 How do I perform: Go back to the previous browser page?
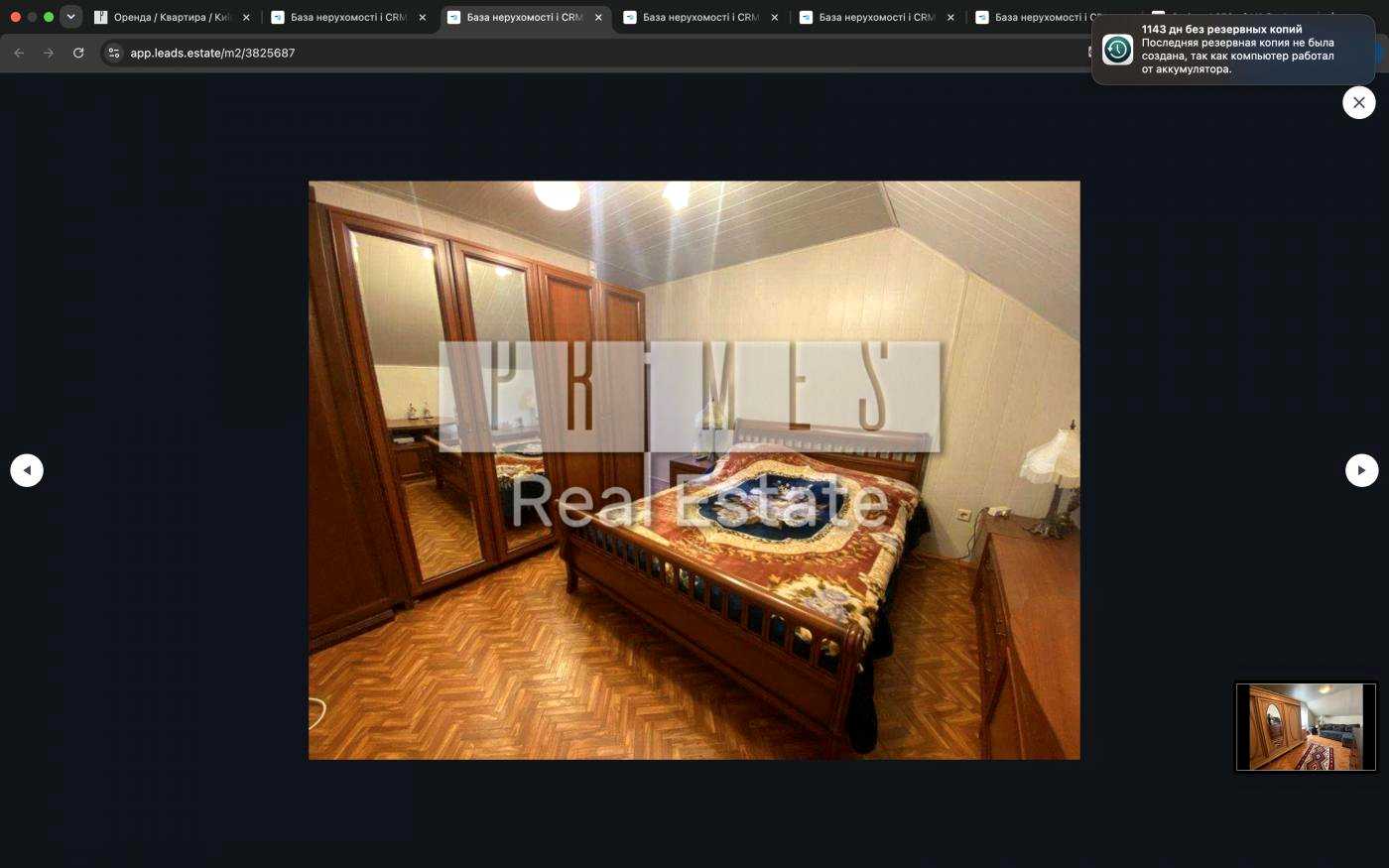(x=19, y=53)
